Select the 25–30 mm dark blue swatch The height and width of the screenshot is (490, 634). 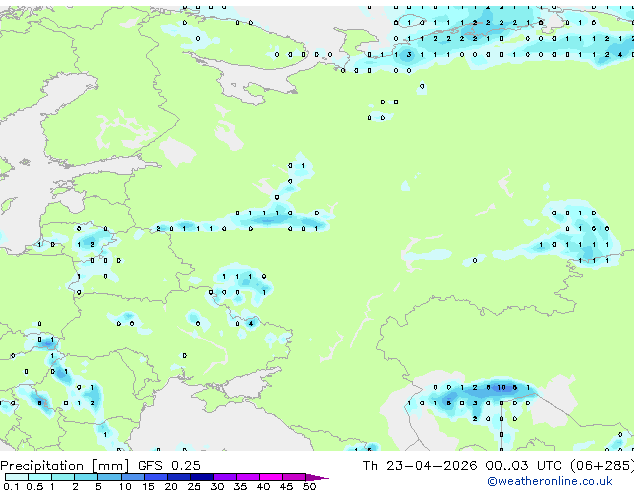[x=201, y=477]
